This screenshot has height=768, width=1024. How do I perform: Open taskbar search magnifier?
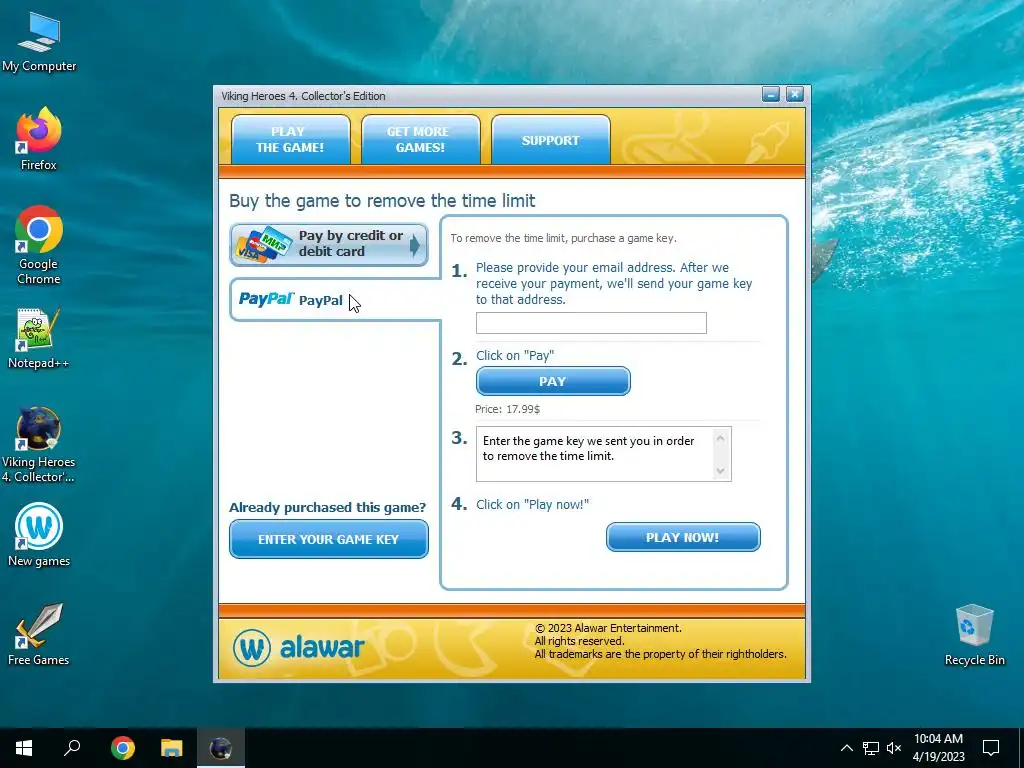point(72,748)
